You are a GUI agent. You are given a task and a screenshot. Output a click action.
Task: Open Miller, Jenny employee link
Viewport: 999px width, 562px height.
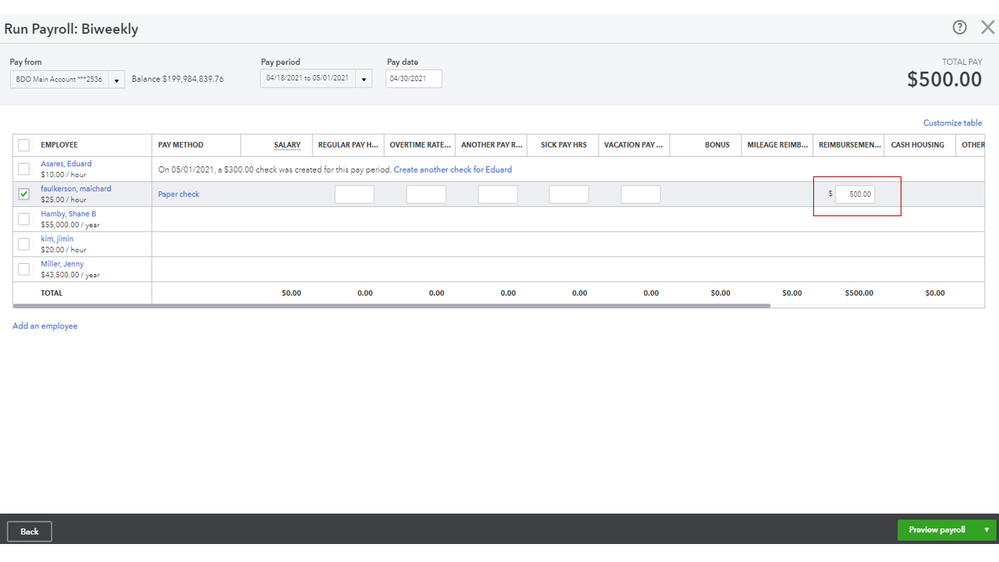pyautogui.click(x=62, y=264)
